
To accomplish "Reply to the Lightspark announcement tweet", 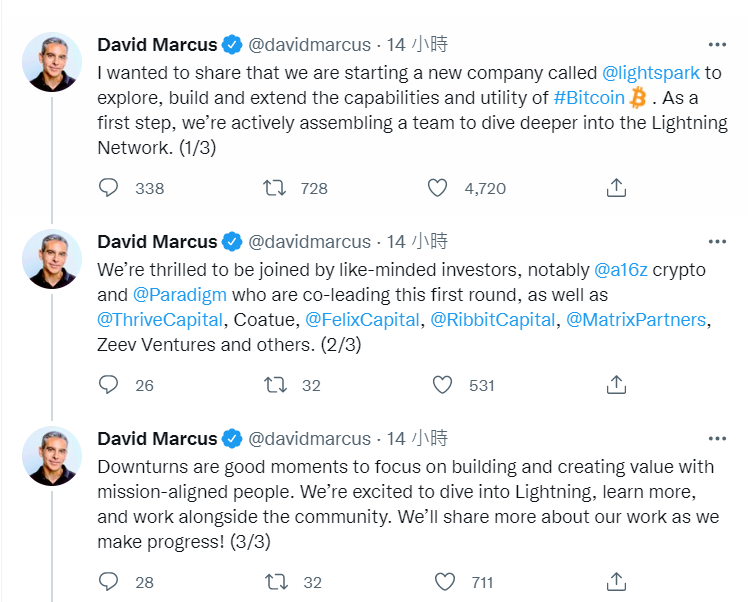I will pyautogui.click(x=109, y=187).
